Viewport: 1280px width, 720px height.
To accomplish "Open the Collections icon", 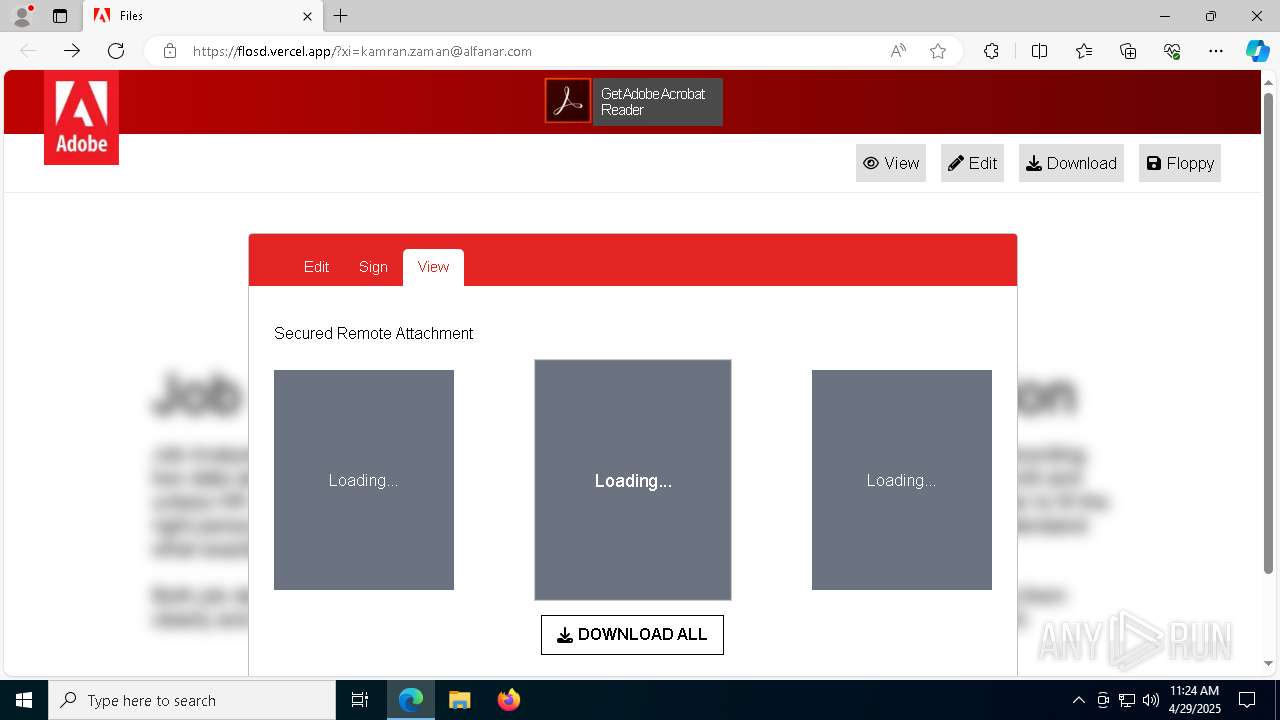I will coord(1128,51).
